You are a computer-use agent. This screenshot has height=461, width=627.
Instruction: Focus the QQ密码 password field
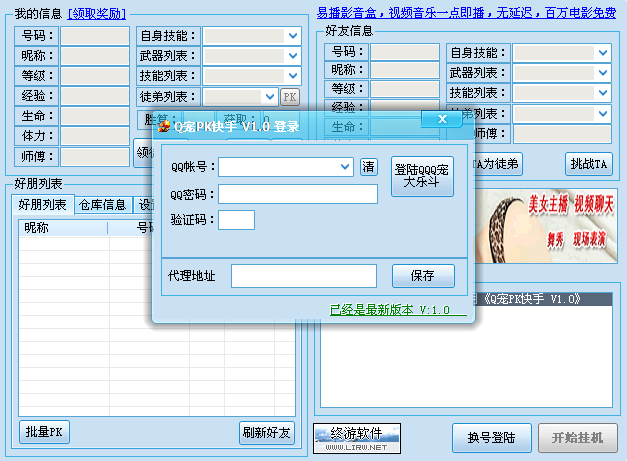(298, 194)
